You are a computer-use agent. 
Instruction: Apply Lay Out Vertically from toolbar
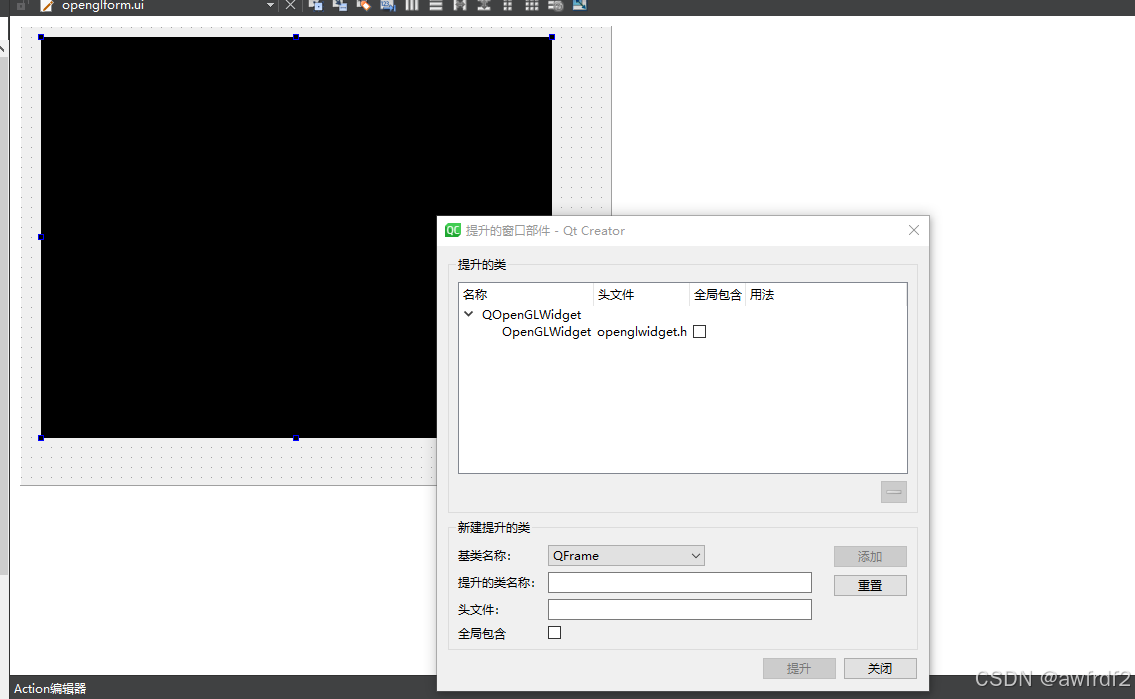(436, 5)
